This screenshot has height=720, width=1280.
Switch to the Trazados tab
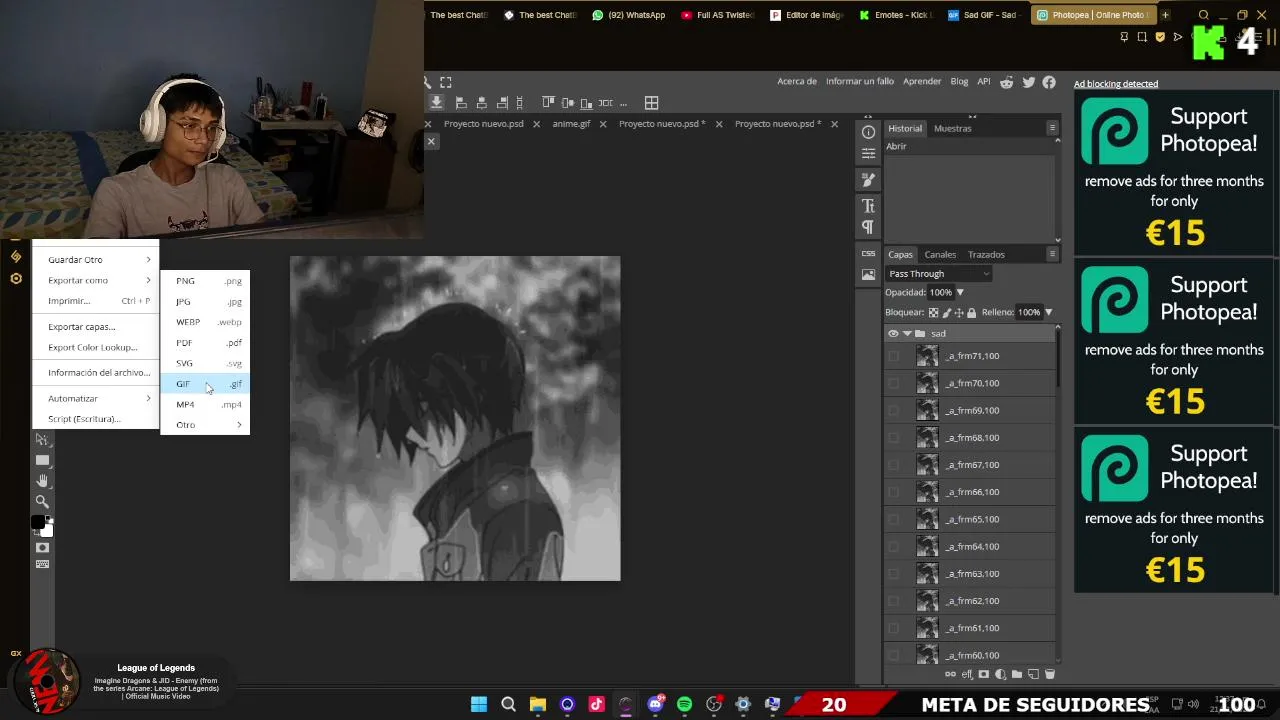coord(986,255)
